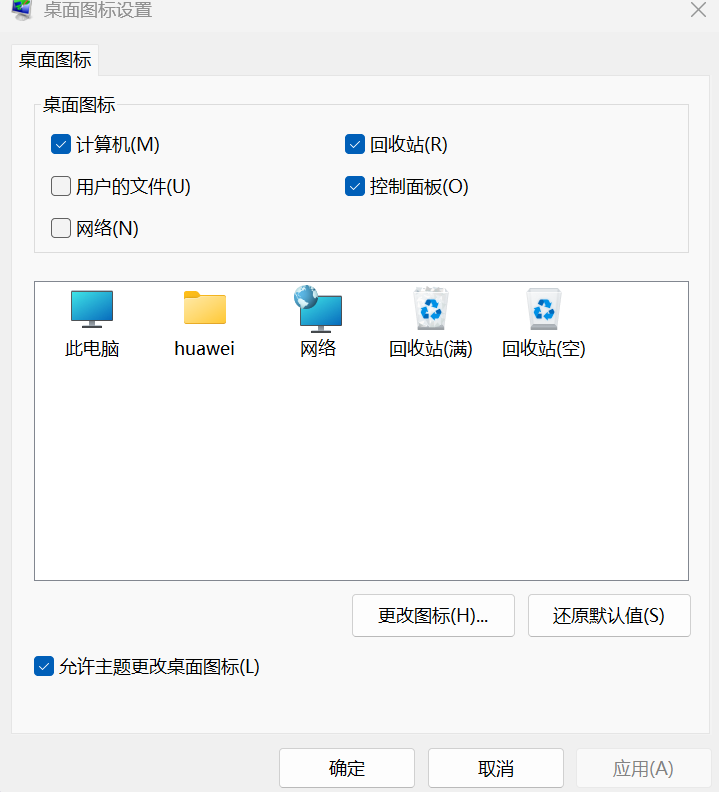Click the 取消 button
Viewport: 719px width, 792px height.
(496, 768)
